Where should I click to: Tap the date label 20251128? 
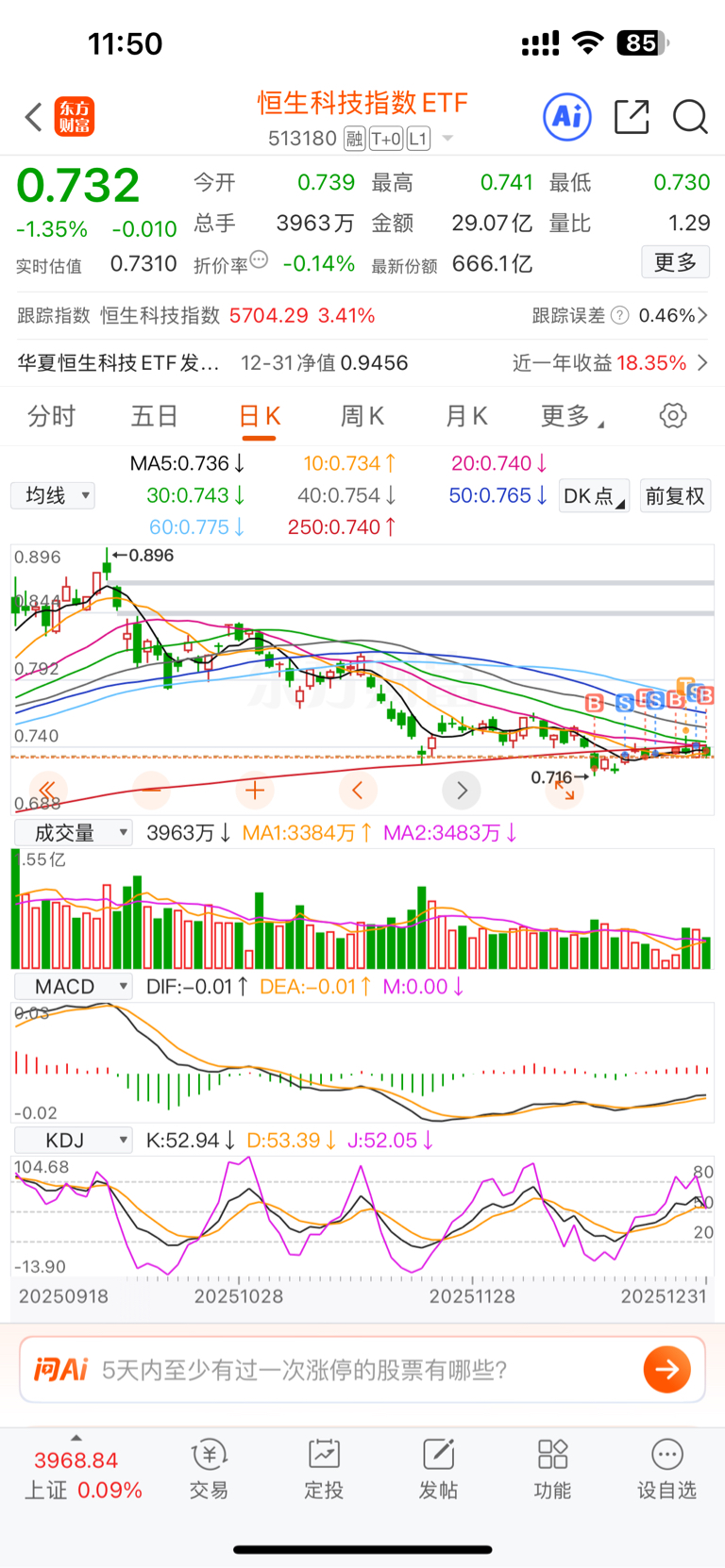472,1296
